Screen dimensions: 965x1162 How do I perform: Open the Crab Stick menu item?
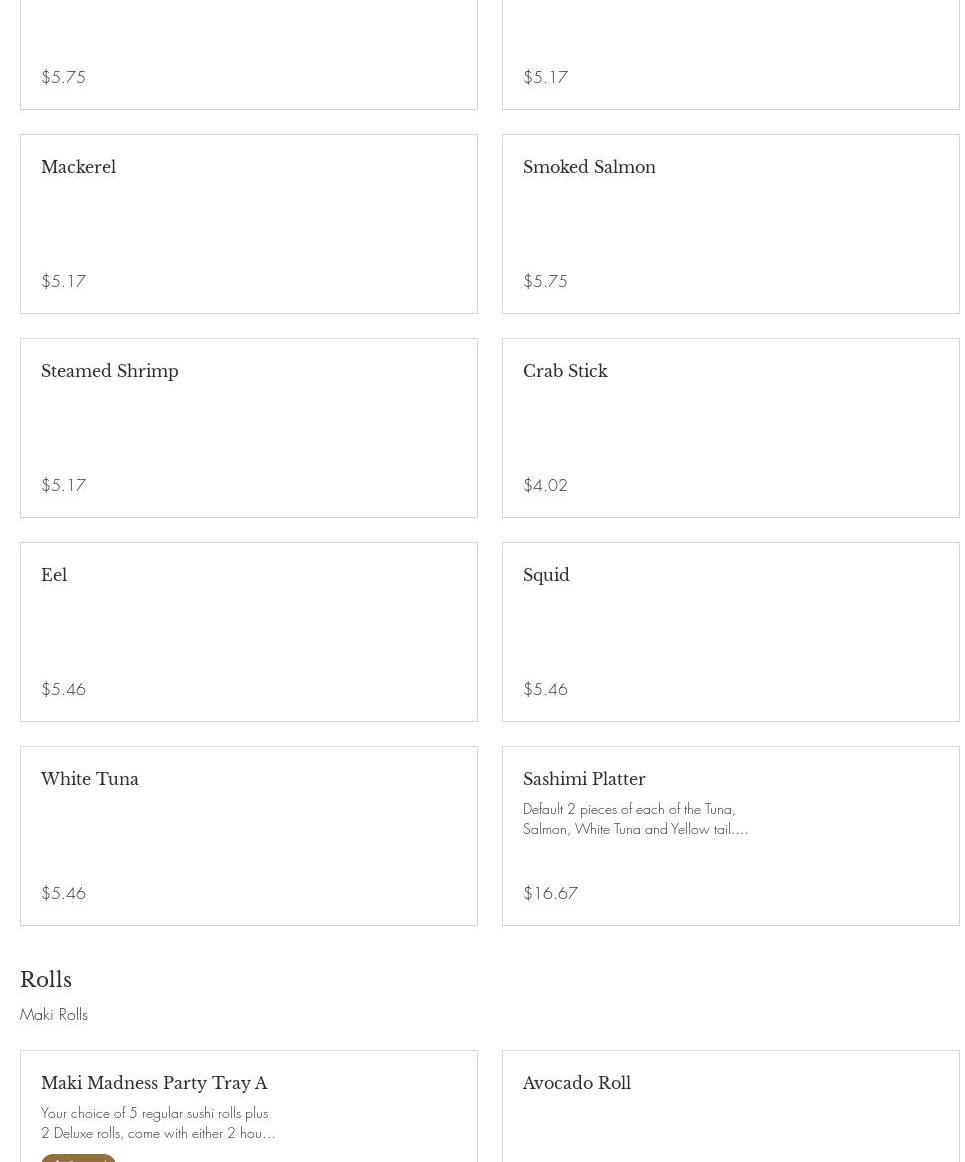[x=730, y=428]
